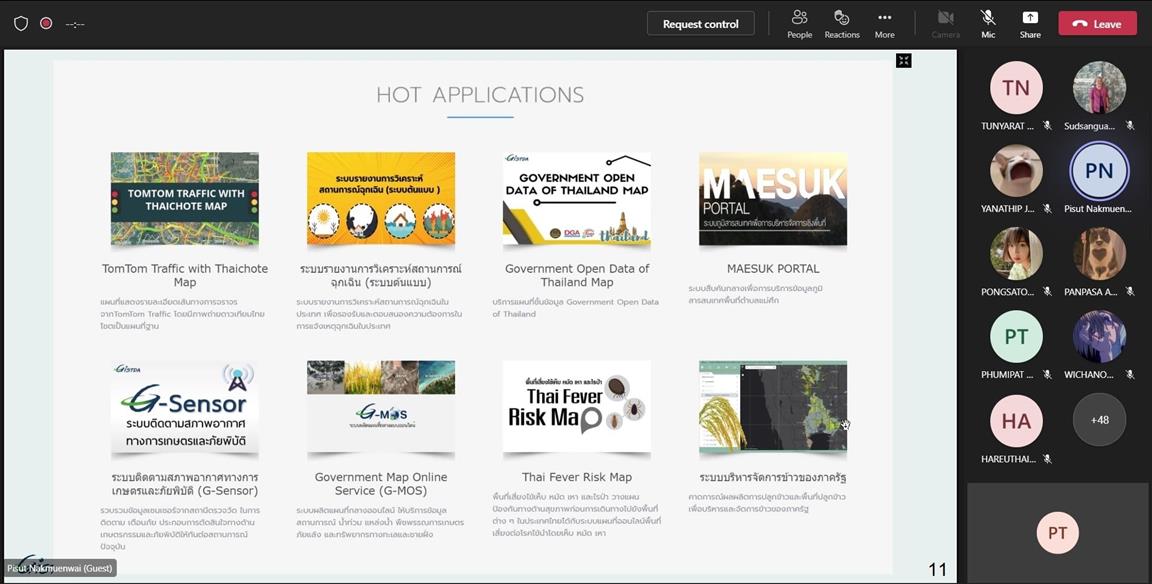Turn on the Camera
The image size is (1152, 584).
[x=946, y=24]
